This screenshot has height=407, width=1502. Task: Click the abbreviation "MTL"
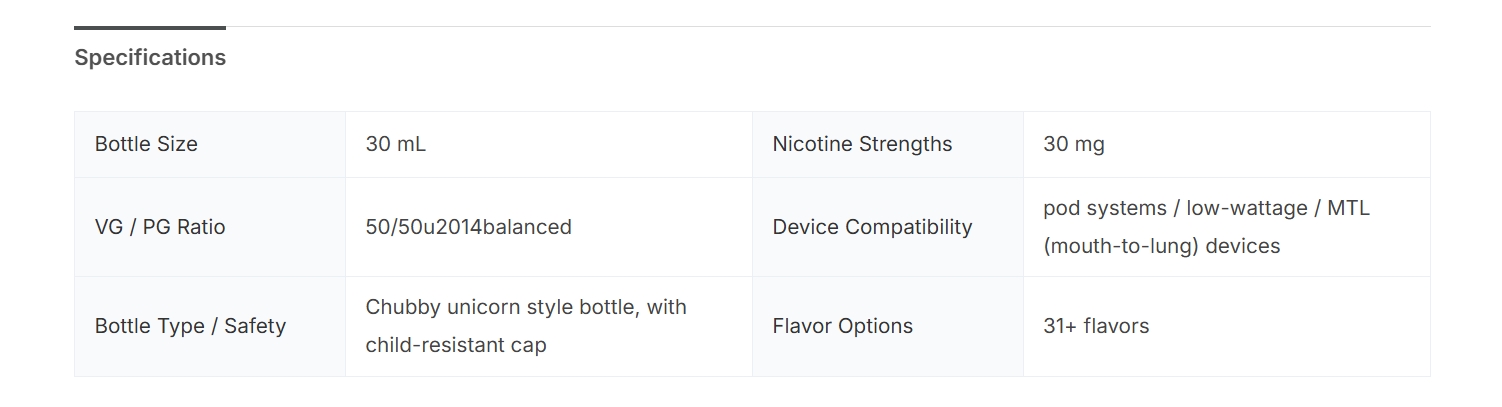pyautogui.click(x=1350, y=208)
